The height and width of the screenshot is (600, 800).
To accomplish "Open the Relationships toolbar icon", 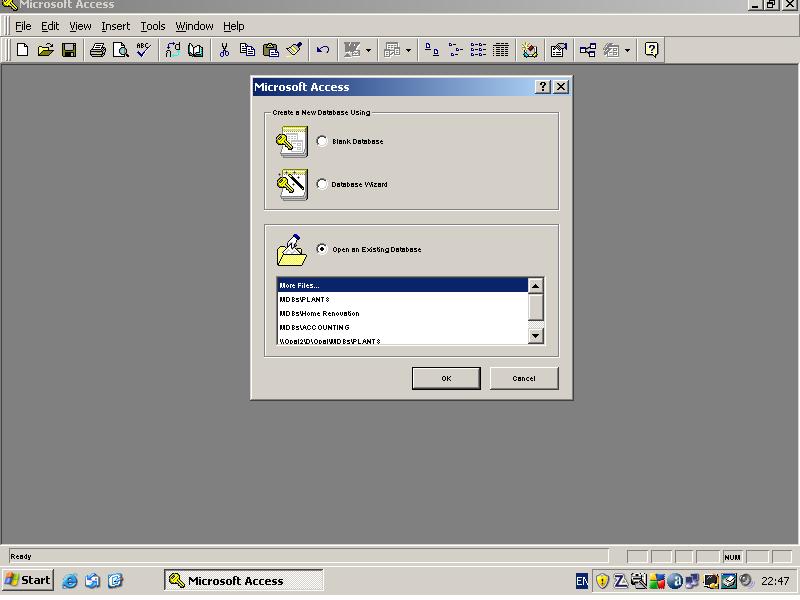I will (588, 50).
